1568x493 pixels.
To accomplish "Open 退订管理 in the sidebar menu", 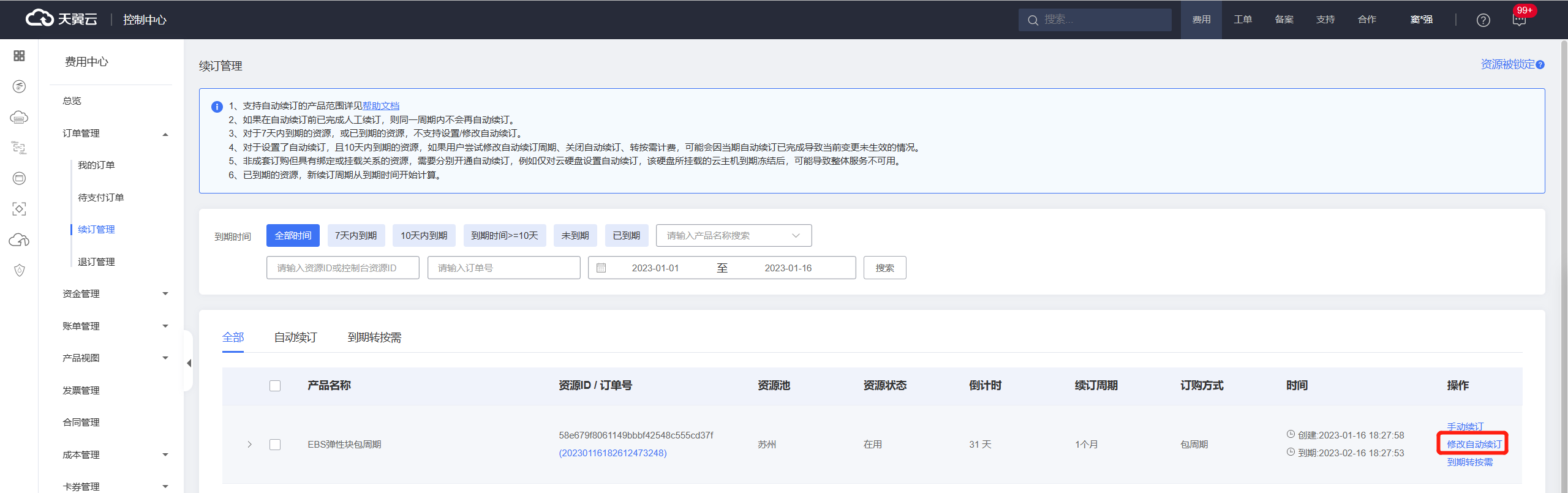I will (x=96, y=262).
